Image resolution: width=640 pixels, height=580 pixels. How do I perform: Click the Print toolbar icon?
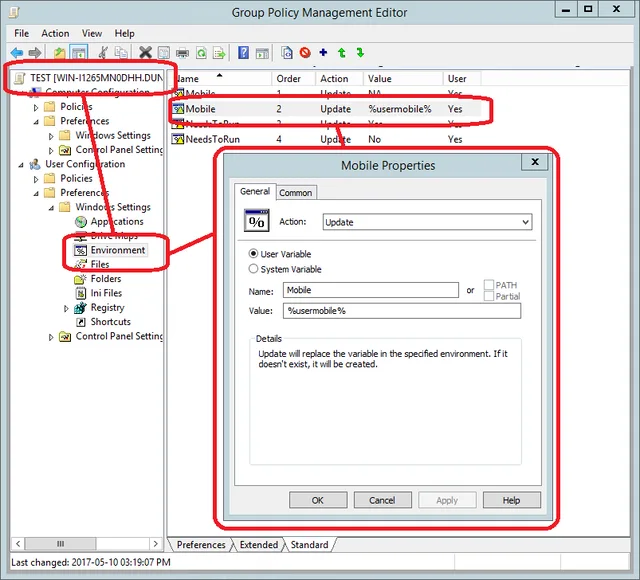182,53
